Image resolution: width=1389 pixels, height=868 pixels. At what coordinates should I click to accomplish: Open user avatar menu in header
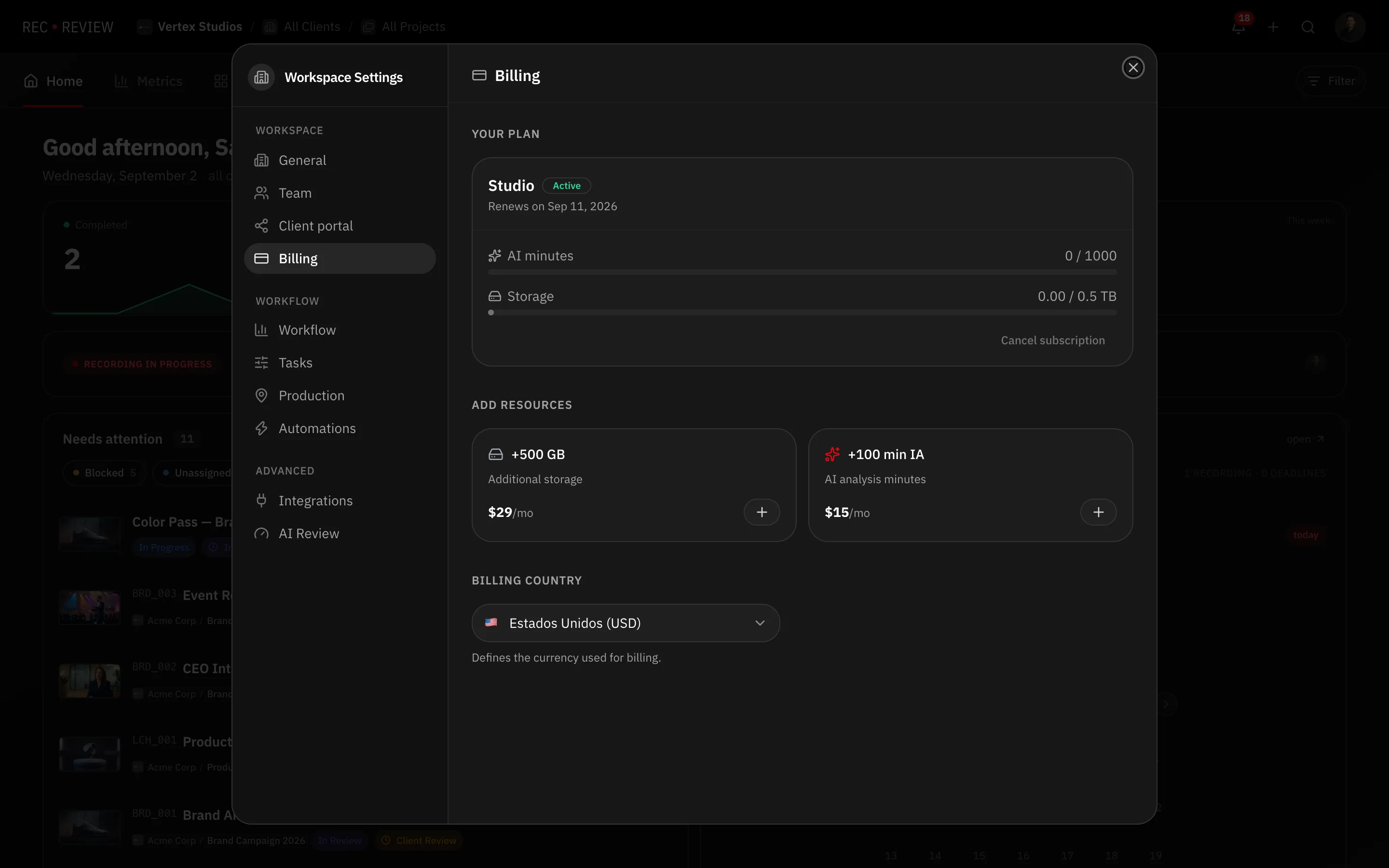click(x=1350, y=27)
